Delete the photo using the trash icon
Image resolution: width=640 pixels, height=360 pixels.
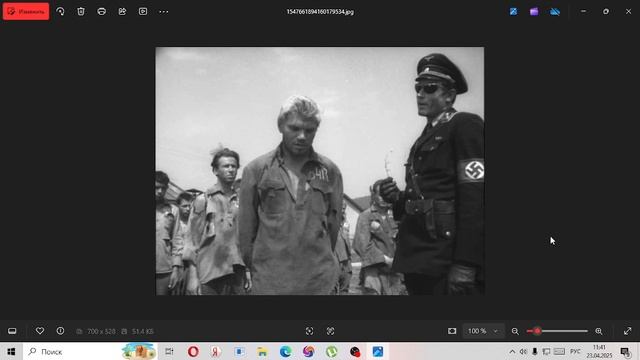(81, 11)
